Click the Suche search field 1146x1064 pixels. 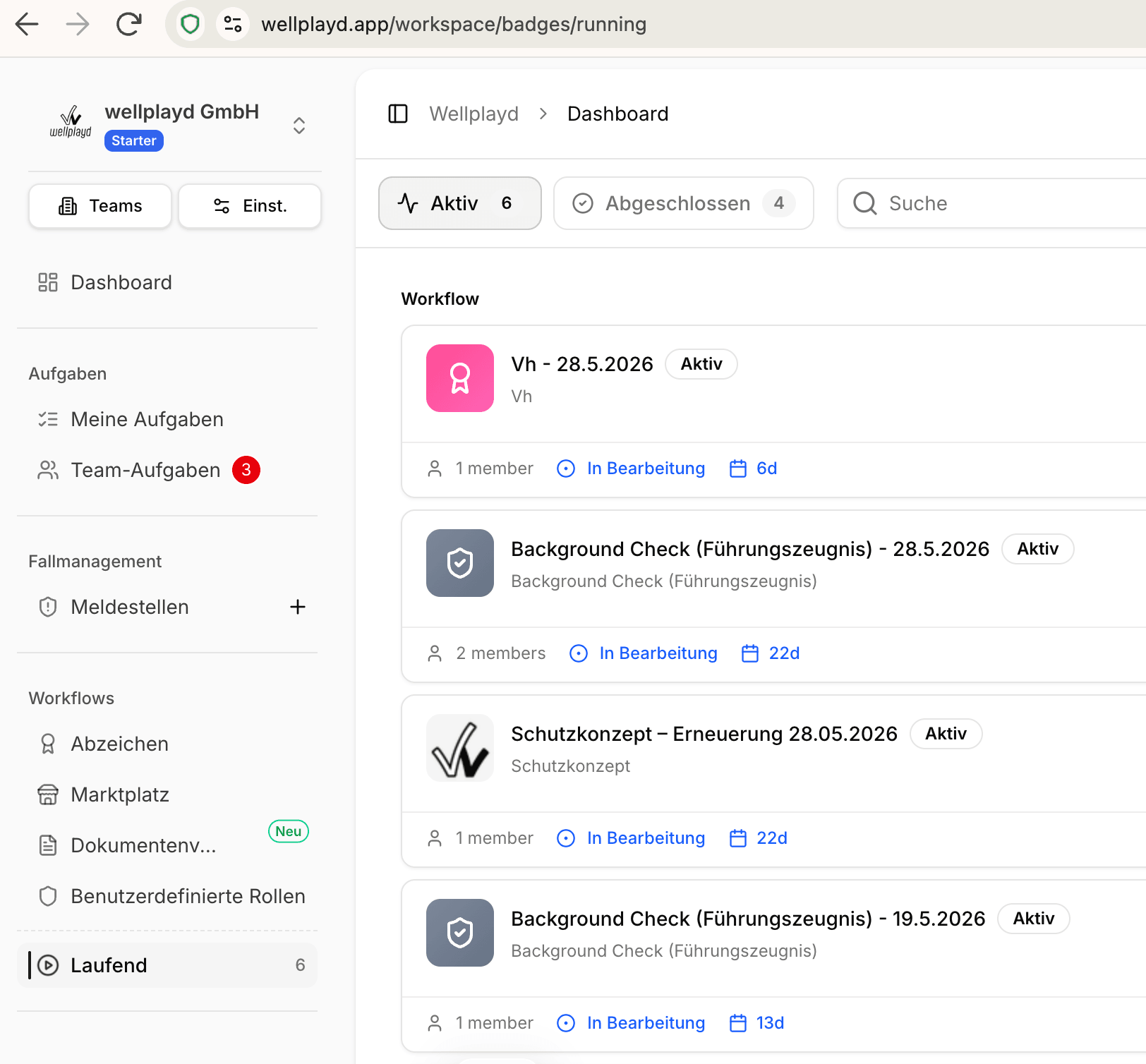pyautogui.click(x=991, y=203)
